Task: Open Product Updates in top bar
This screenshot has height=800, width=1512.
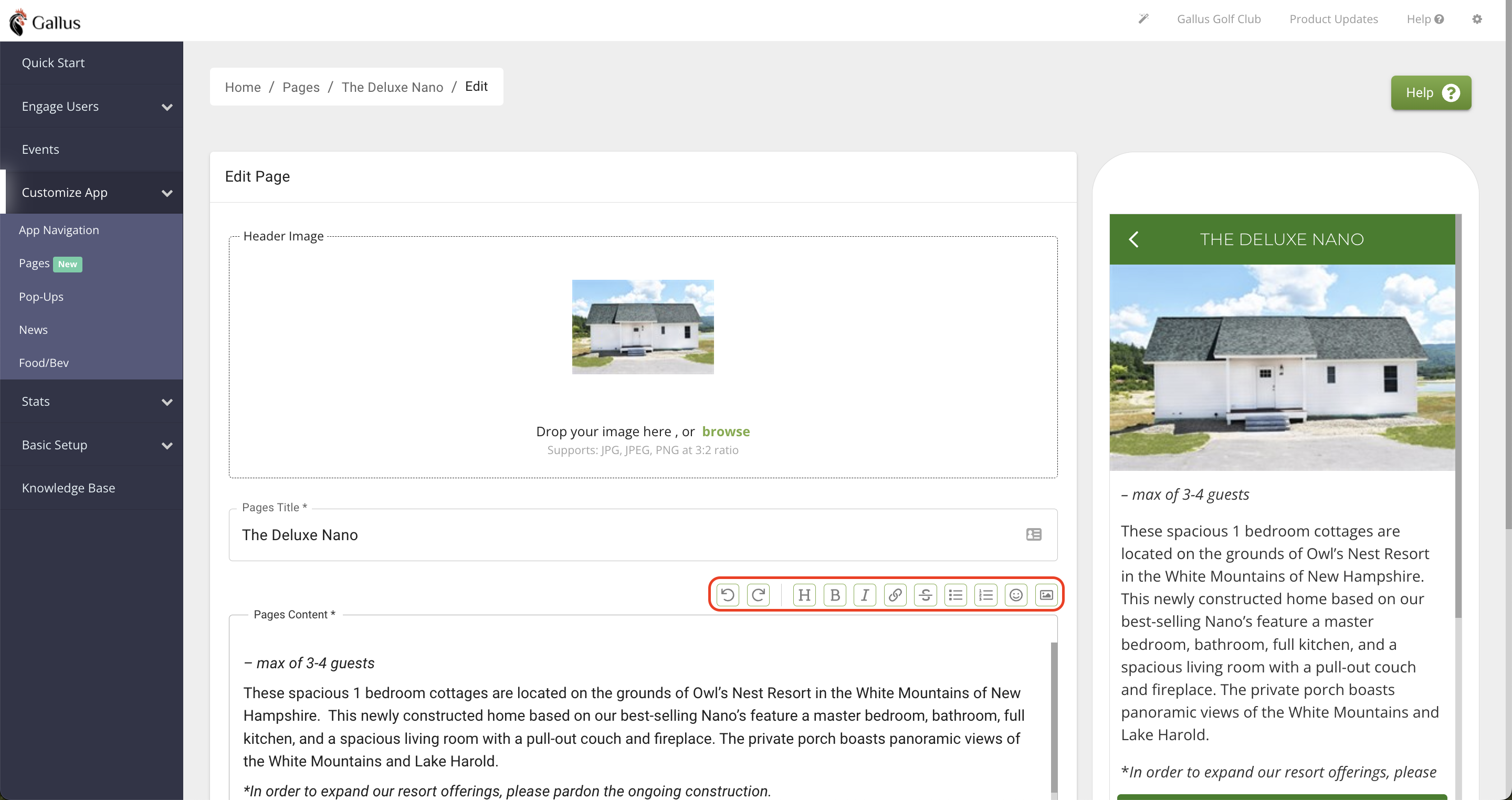Action: 1333,19
